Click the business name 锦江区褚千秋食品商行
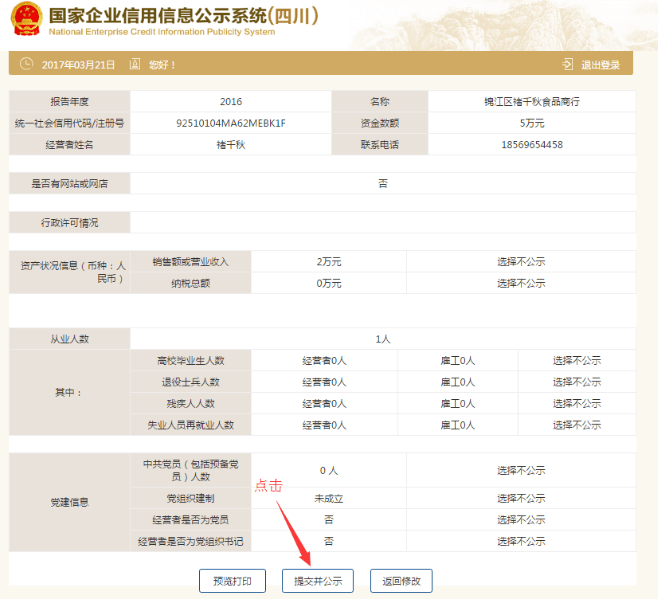 click(532, 102)
